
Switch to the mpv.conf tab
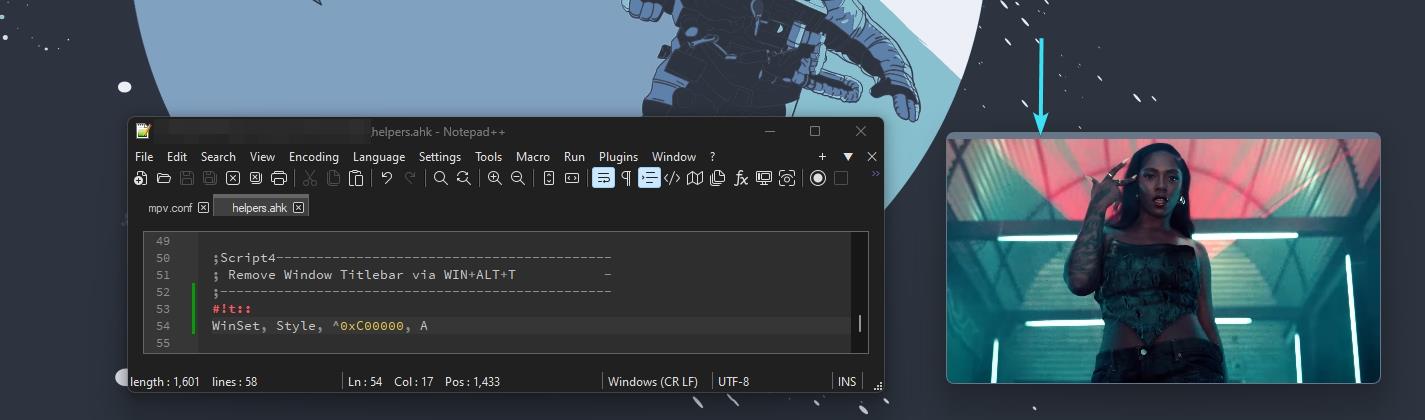coord(171,207)
